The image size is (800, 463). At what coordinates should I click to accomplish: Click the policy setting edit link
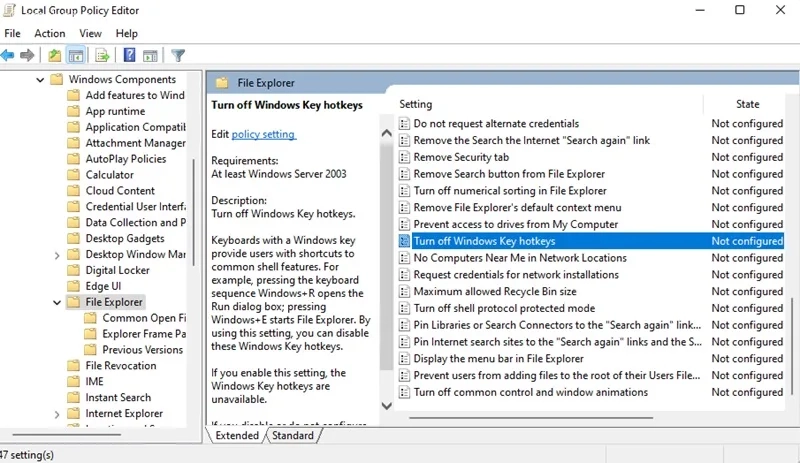[x=263, y=134]
